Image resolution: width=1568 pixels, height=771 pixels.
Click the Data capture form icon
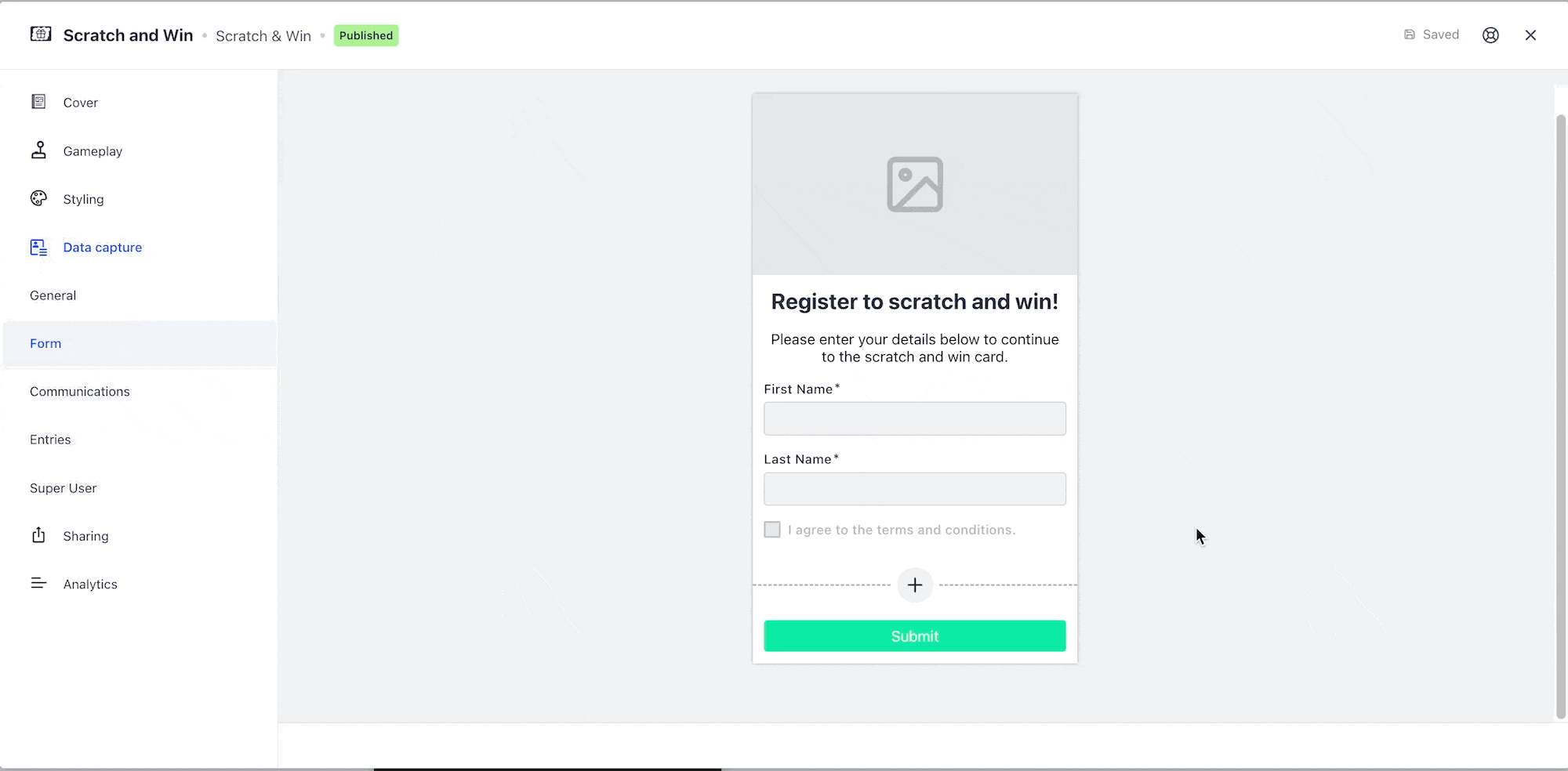tap(38, 248)
